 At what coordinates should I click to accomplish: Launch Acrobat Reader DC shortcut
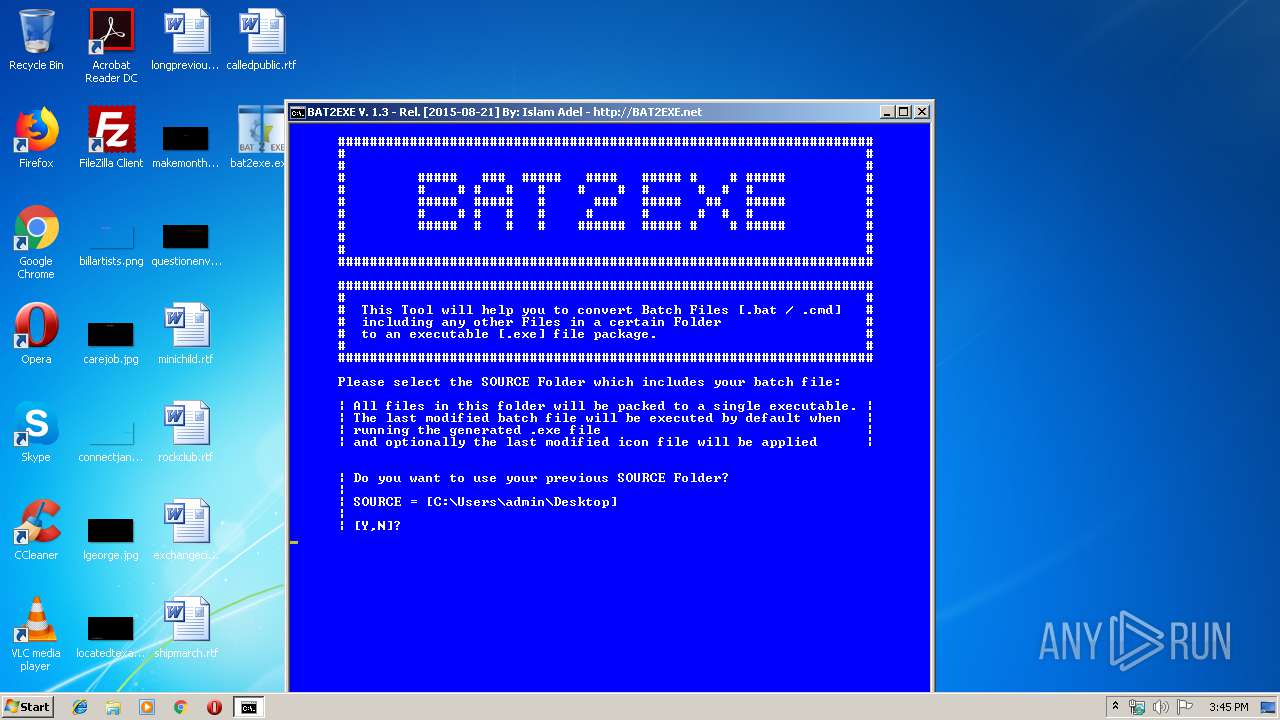tap(111, 45)
